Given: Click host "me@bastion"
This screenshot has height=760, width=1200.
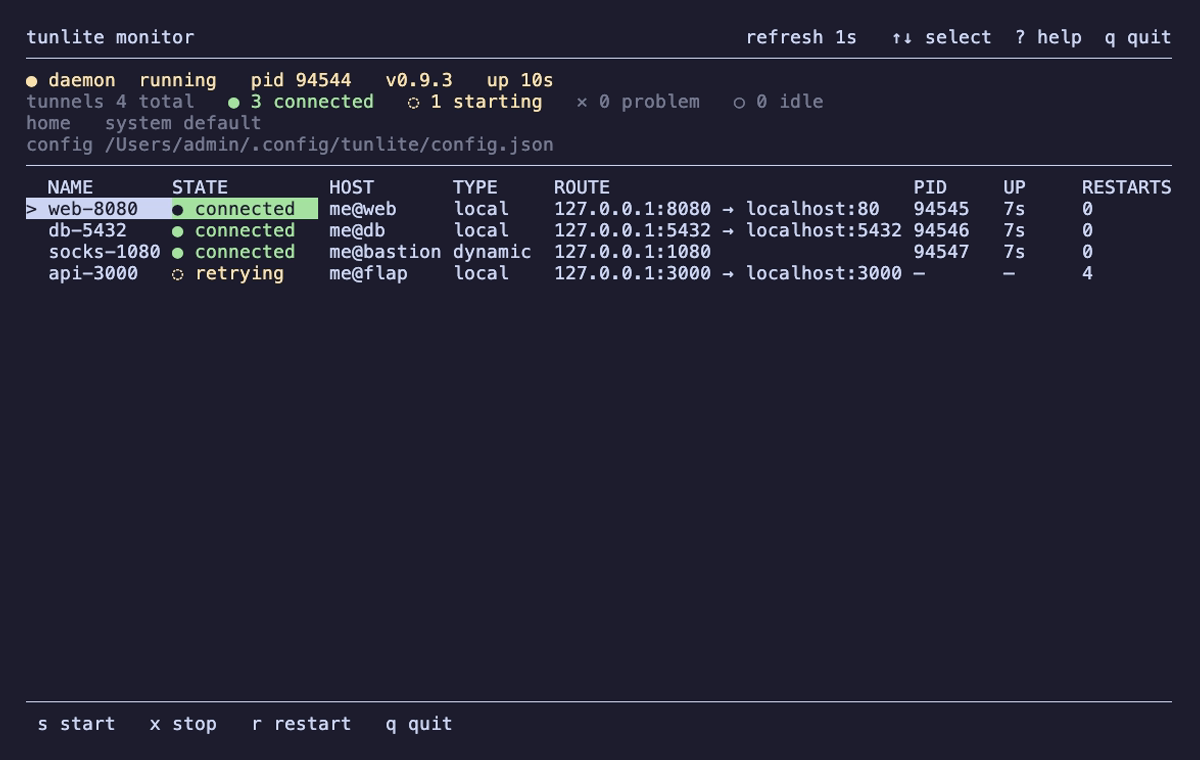Looking at the screenshot, I should tap(385, 252).
